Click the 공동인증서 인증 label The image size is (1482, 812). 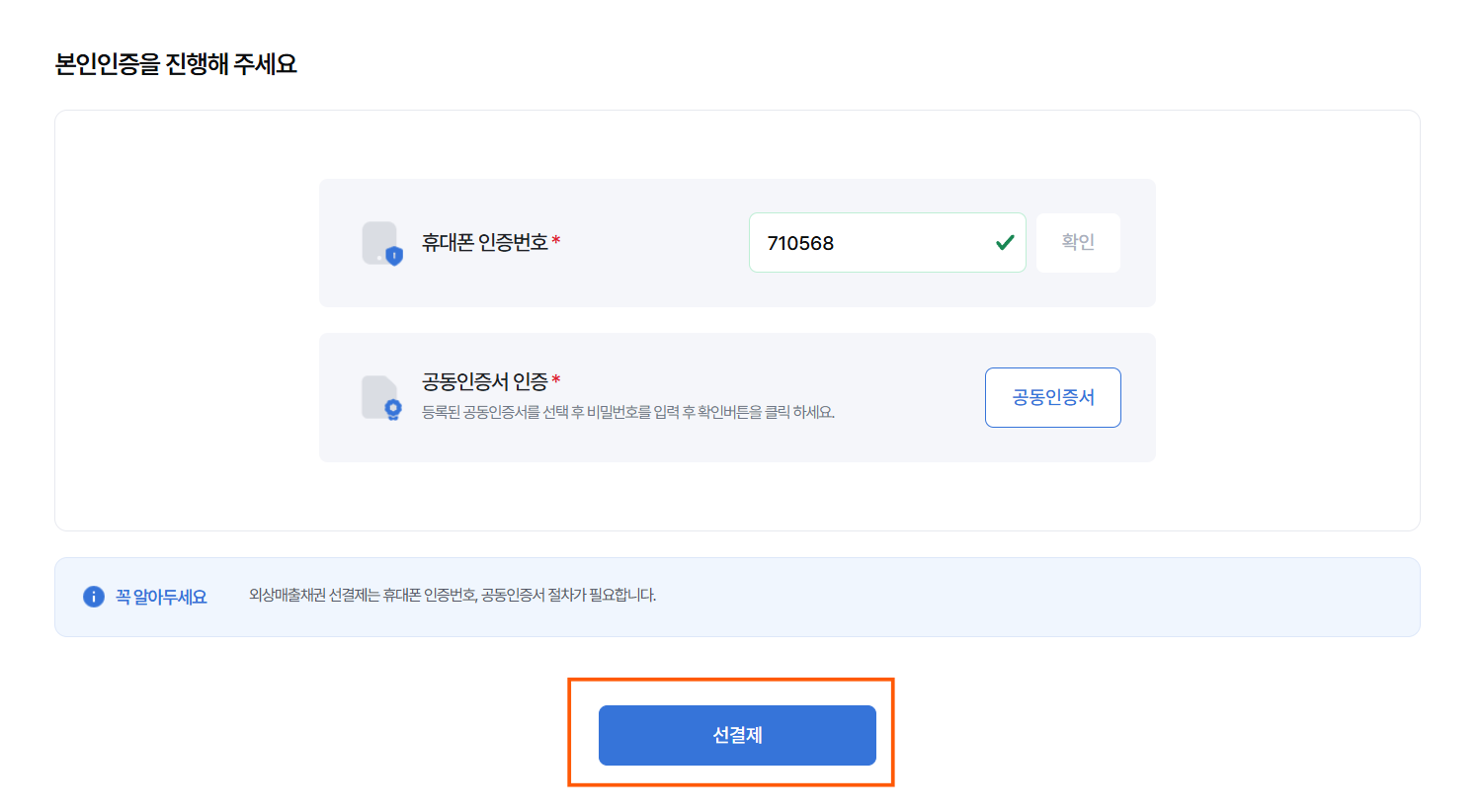pyautogui.click(x=485, y=381)
